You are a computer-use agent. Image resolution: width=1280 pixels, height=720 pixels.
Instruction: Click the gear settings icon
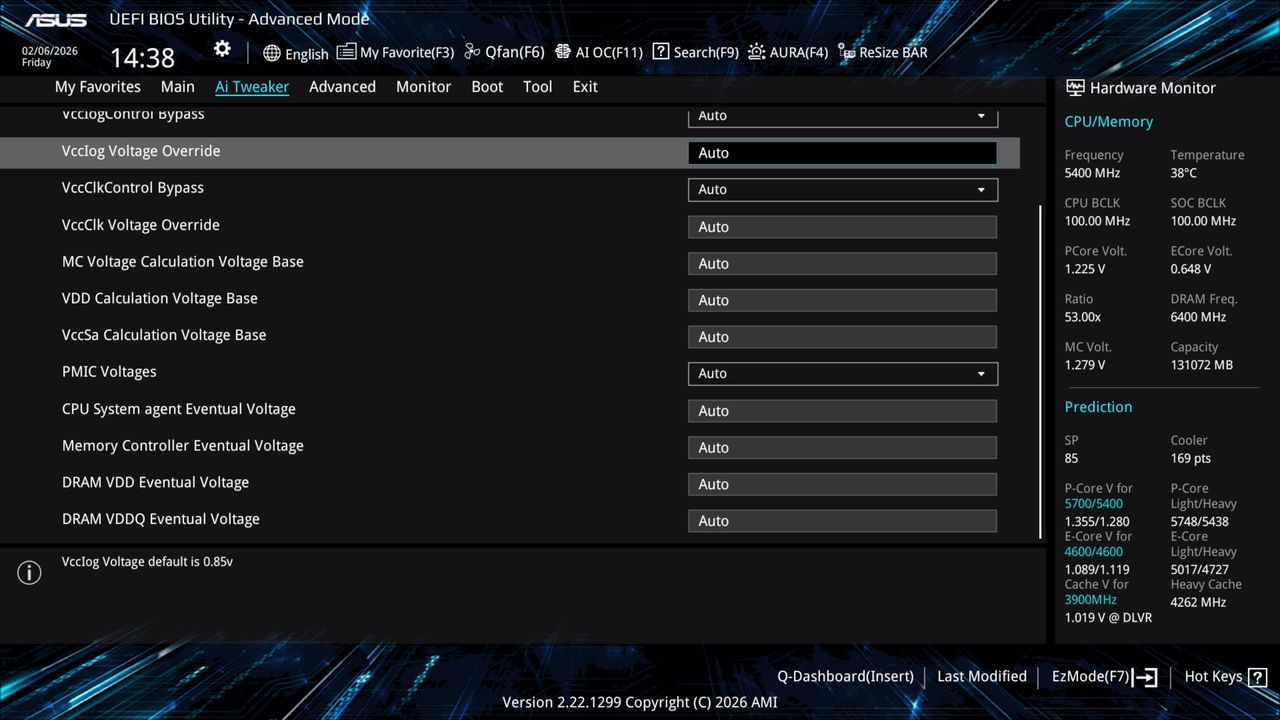pos(221,48)
